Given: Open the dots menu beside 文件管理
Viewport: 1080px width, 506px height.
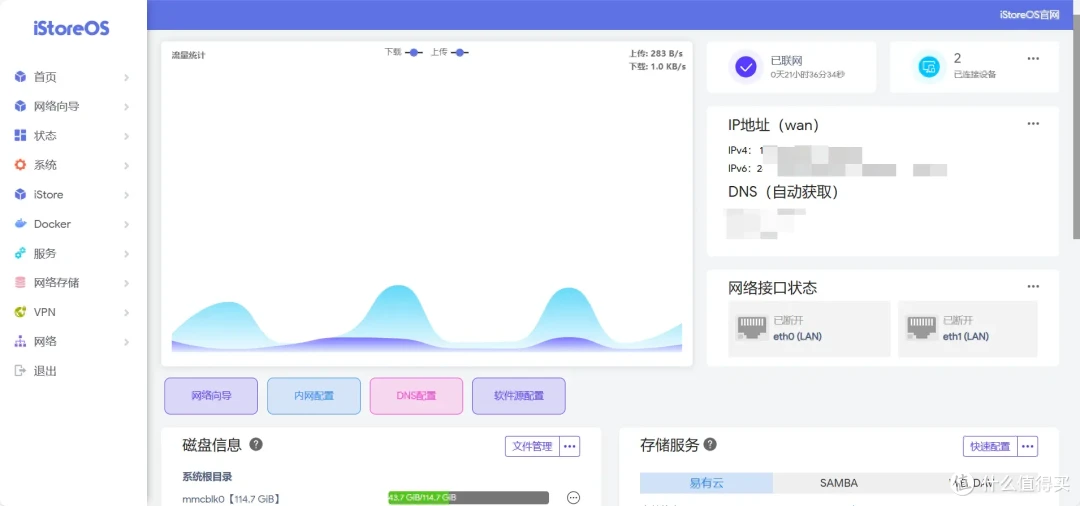Looking at the screenshot, I should tap(570, 446).
